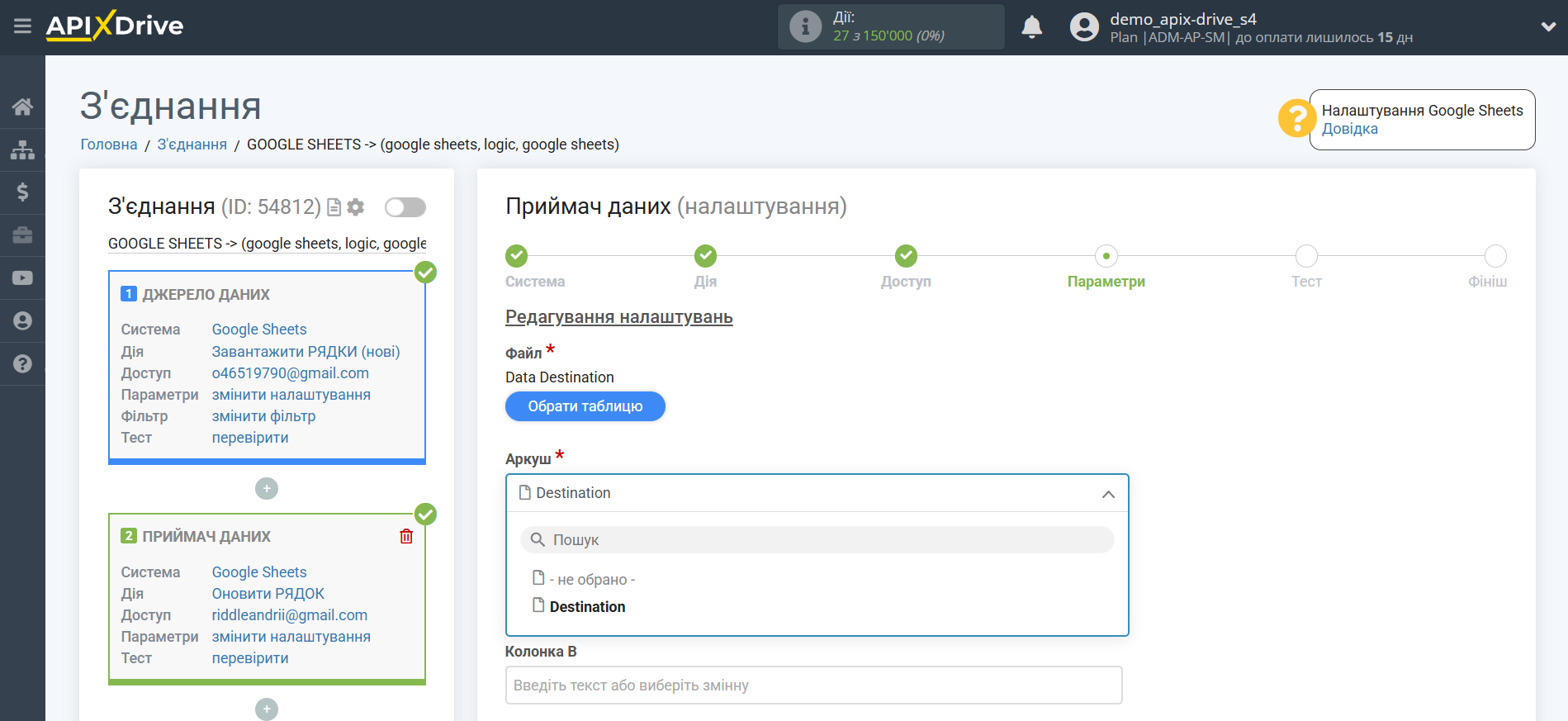This screenshot has width=1568, height=721.
Task: Open profile icon in sidebar
Action: tap(22, 321)
